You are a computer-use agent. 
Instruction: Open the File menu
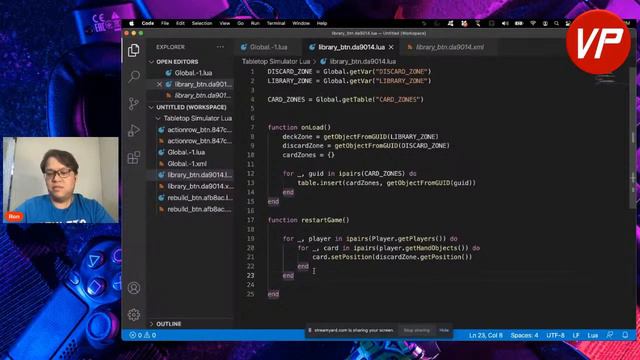165,24
